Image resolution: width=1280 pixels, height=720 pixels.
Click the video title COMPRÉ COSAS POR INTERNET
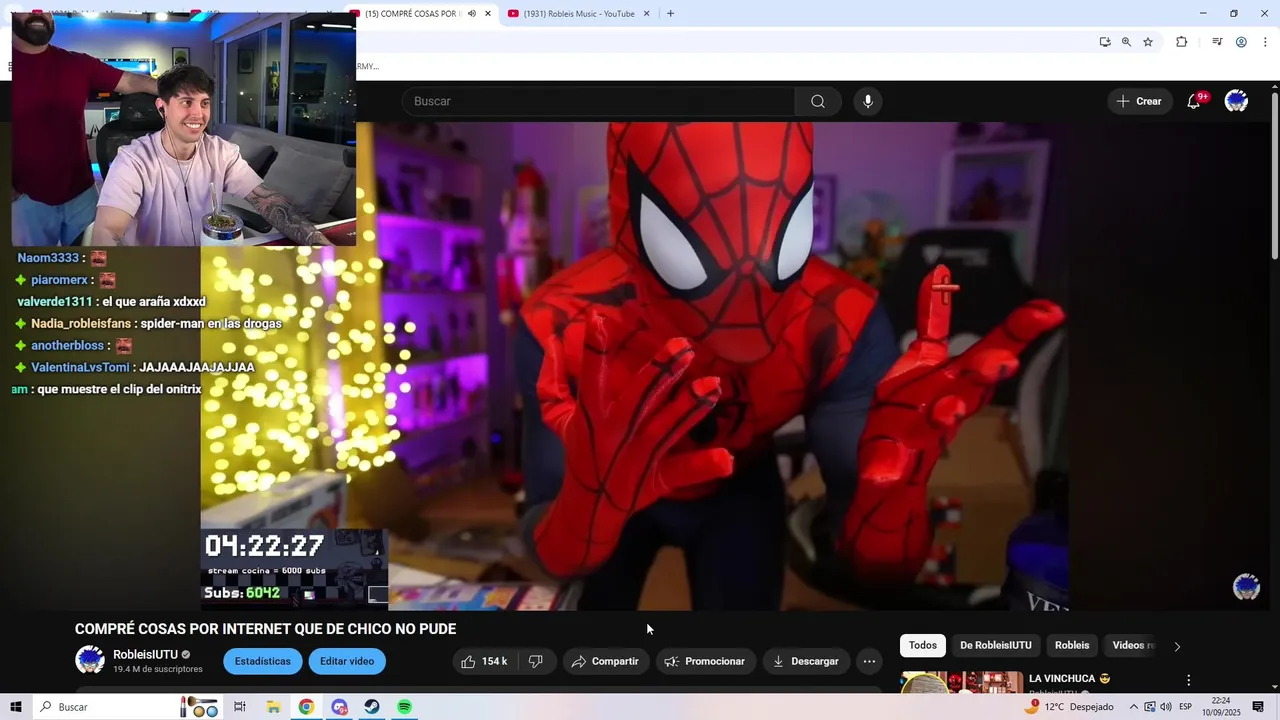tap(266, 629)
